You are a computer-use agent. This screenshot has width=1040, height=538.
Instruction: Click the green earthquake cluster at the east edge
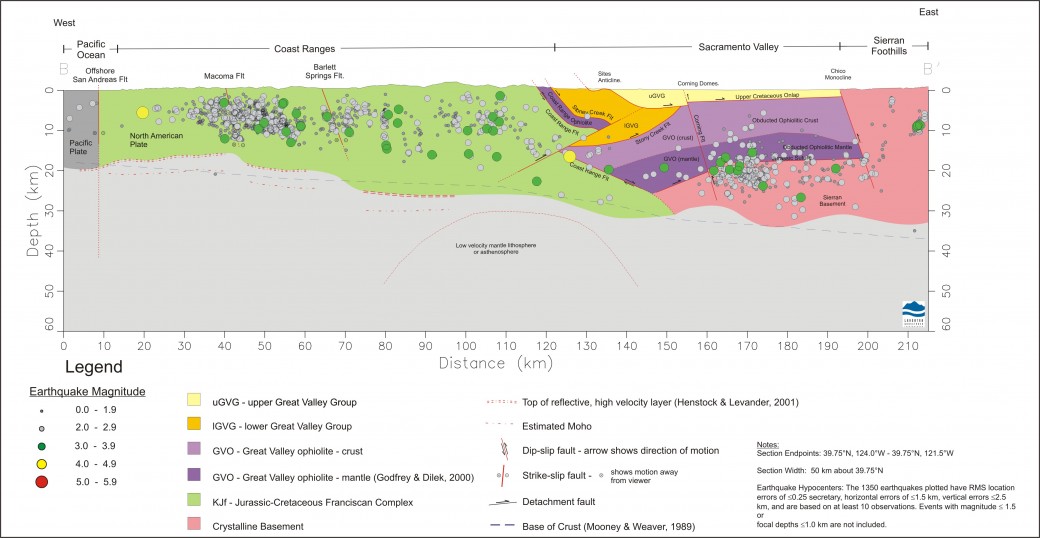click(x=918, y=125)
